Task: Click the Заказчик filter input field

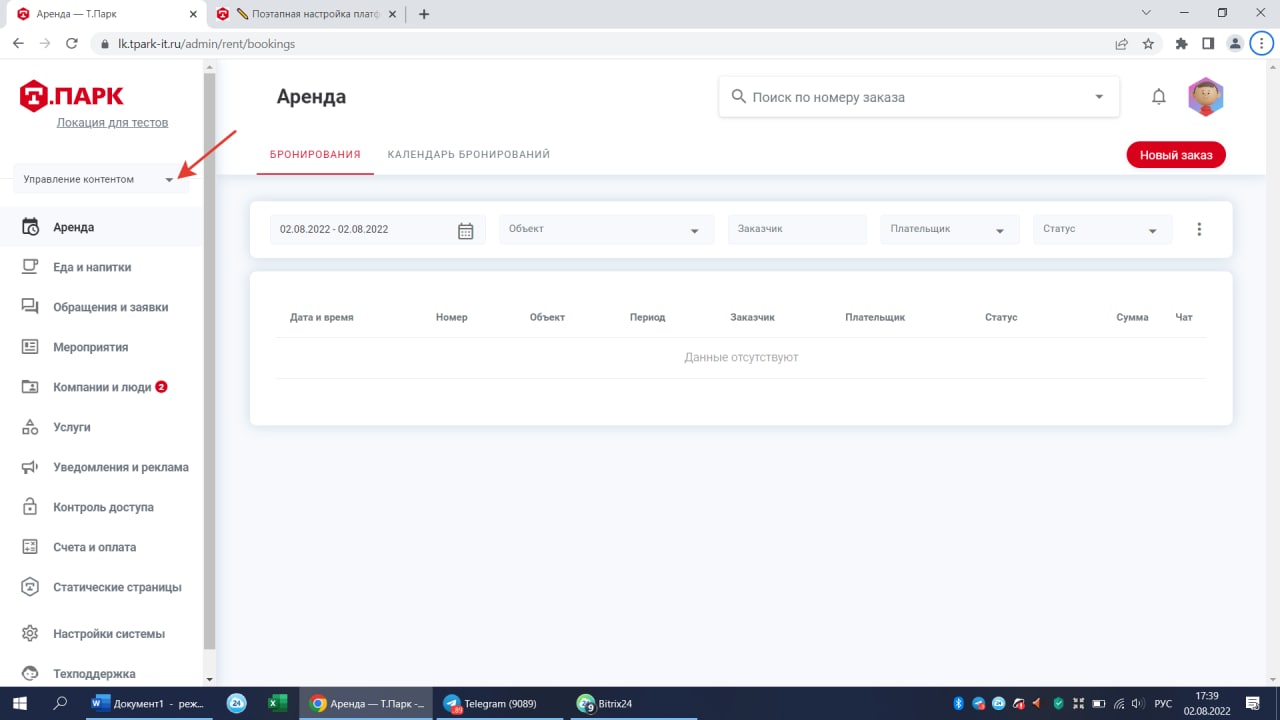Action: (796, 229)
